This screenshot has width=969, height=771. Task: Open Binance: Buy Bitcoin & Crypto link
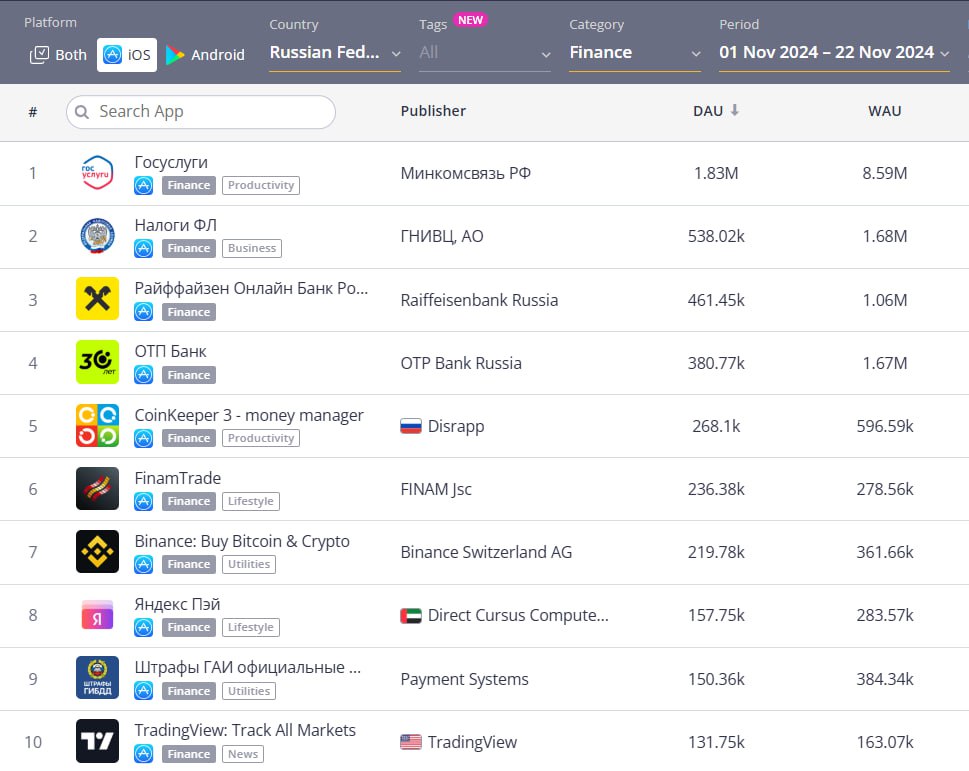click(242, 541)
